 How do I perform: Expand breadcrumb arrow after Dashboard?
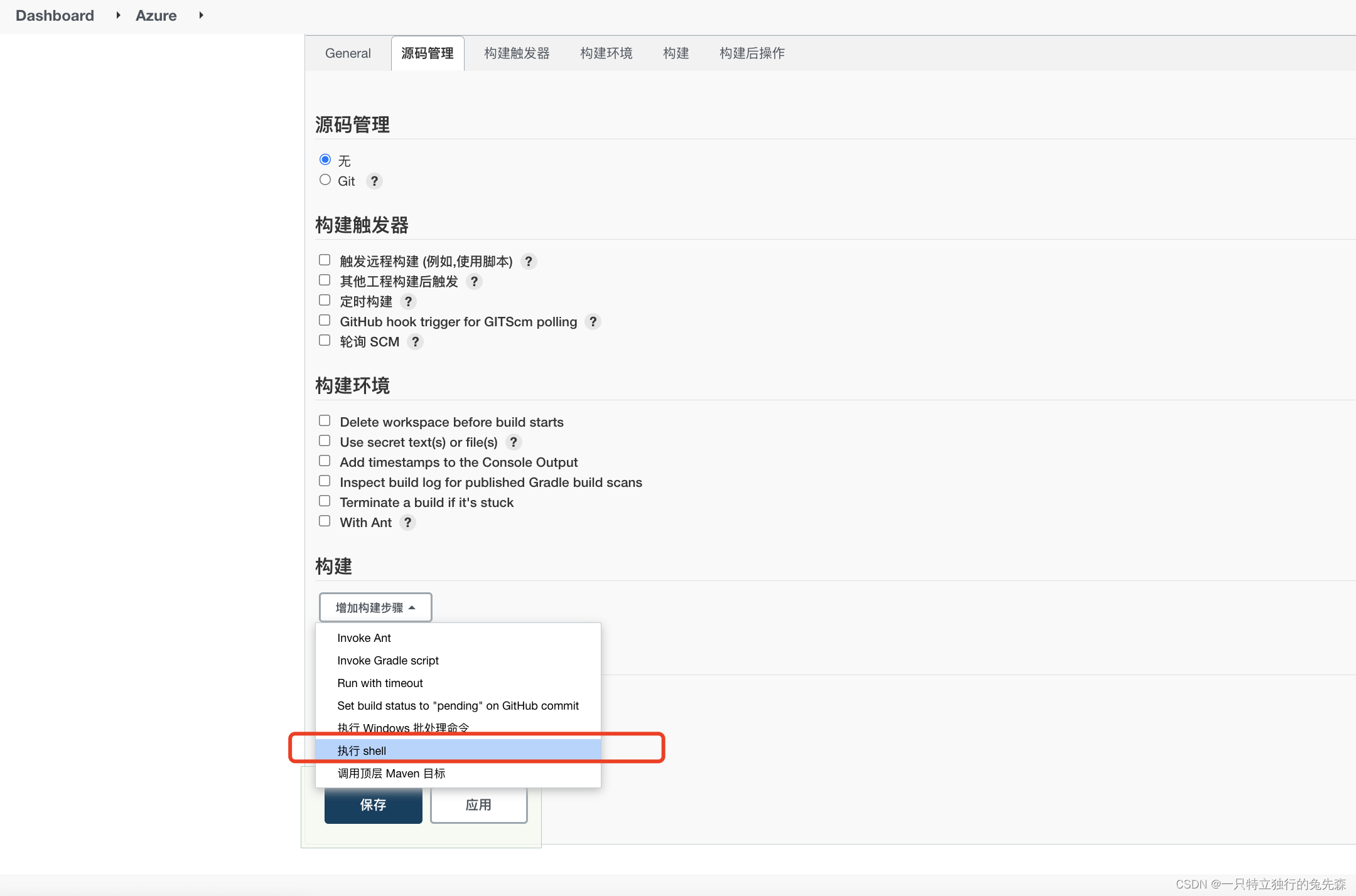point(118,15)
